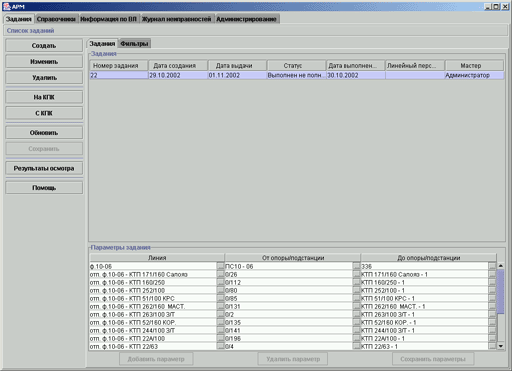Screen dimensions: 512x371
Task: Click the Результаты осмотра button
Action: click(x=44, y=168)
